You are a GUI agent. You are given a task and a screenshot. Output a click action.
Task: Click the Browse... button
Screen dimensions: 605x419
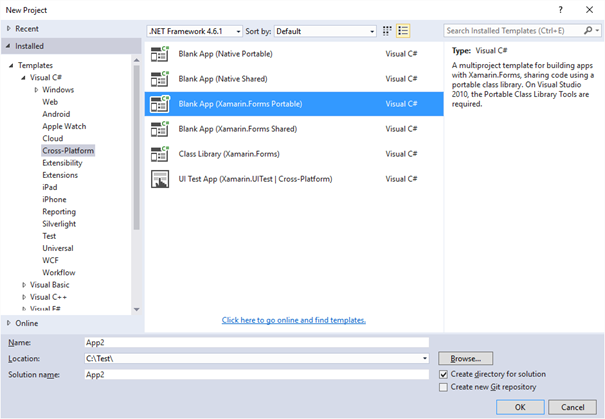point(466,358)
